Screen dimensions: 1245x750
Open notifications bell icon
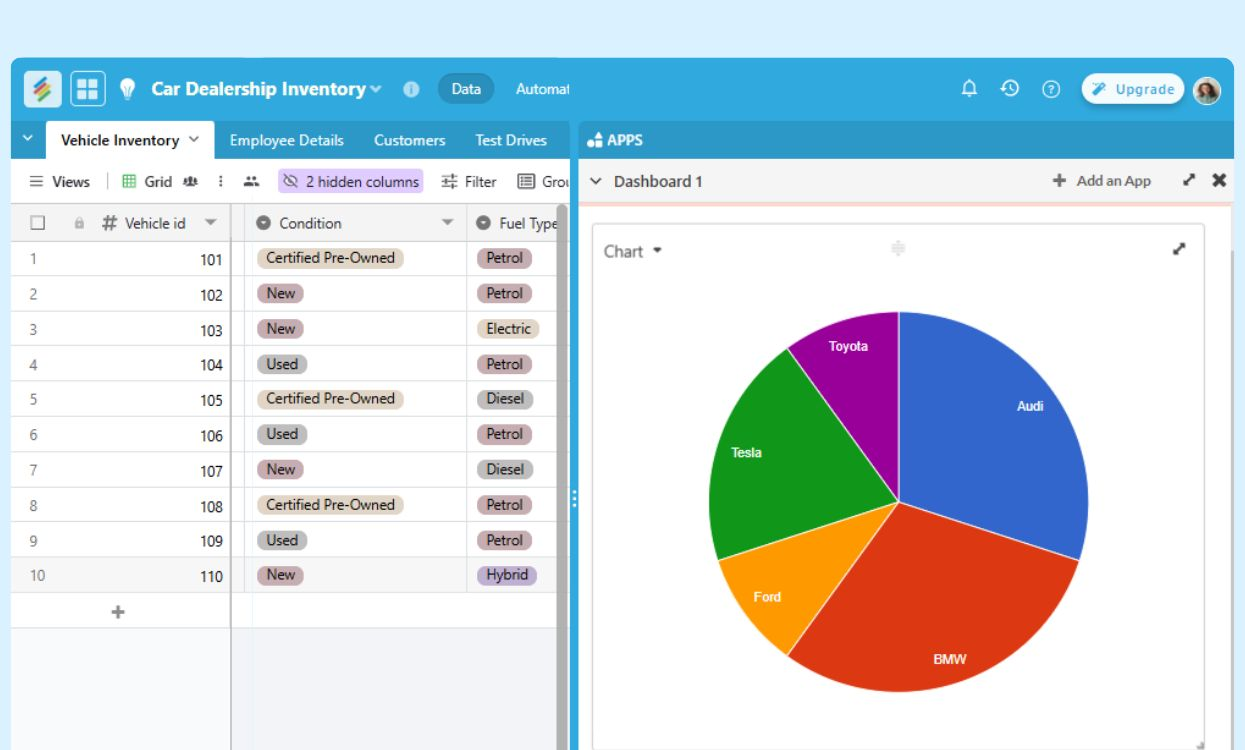tap(969, 89)
